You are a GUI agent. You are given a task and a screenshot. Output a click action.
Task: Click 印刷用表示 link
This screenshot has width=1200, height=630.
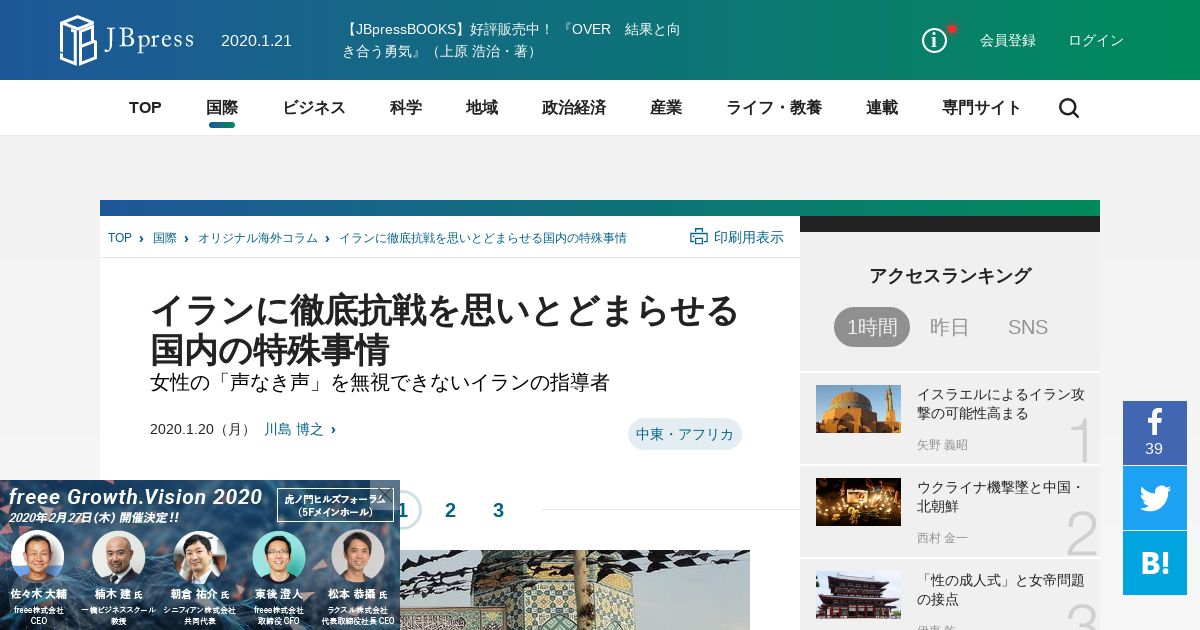pyautogui.click(x=749, y=237)
